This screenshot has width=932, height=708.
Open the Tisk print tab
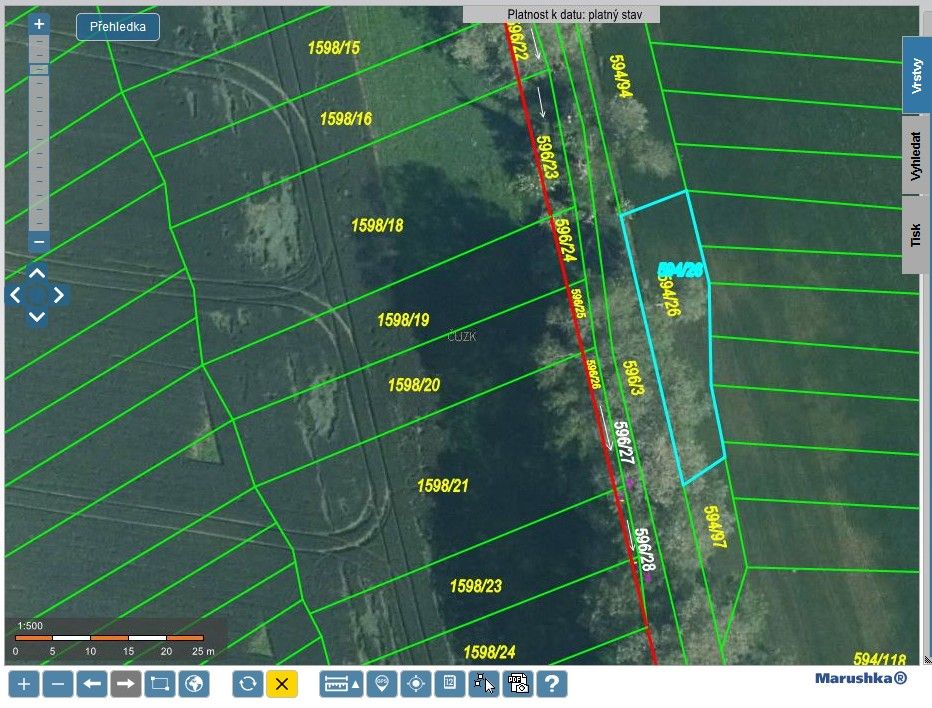(917, 234)
